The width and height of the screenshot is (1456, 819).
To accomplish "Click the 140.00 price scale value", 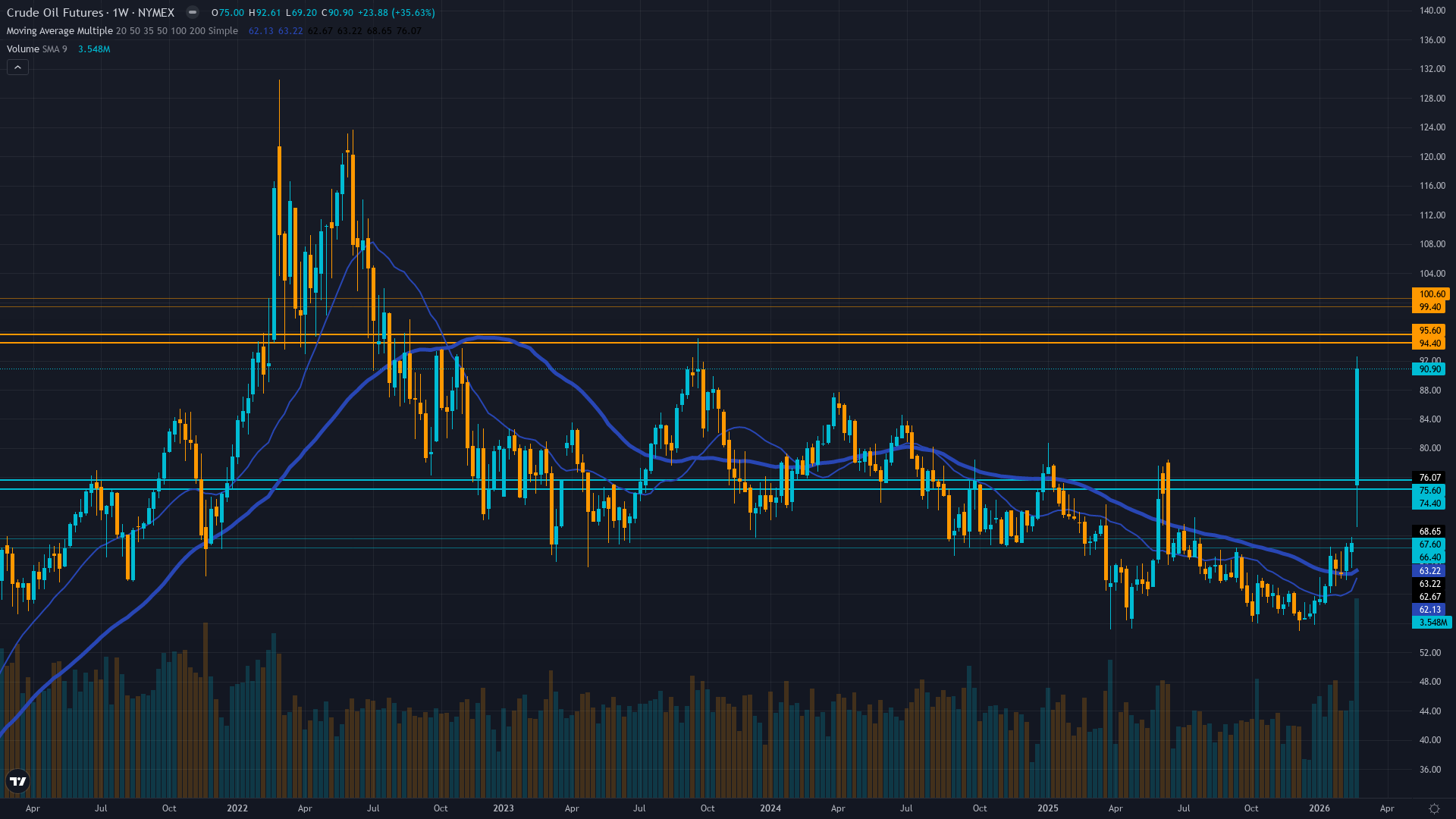I will pyautogui.click(x=1432, y=11).
